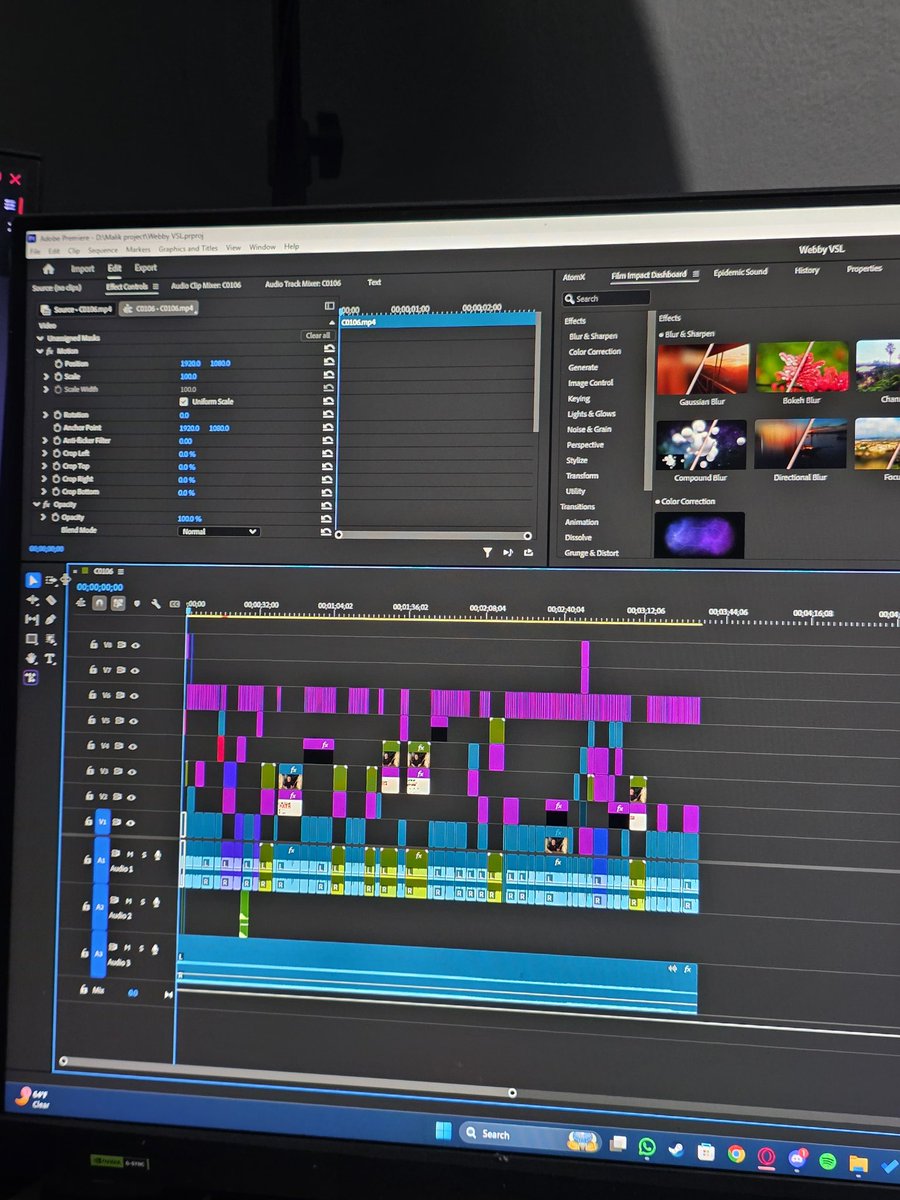This screenshot has height=1200, width=900.
Task: Collapse the Unassigned Masks section
Action: click(39, 338)
